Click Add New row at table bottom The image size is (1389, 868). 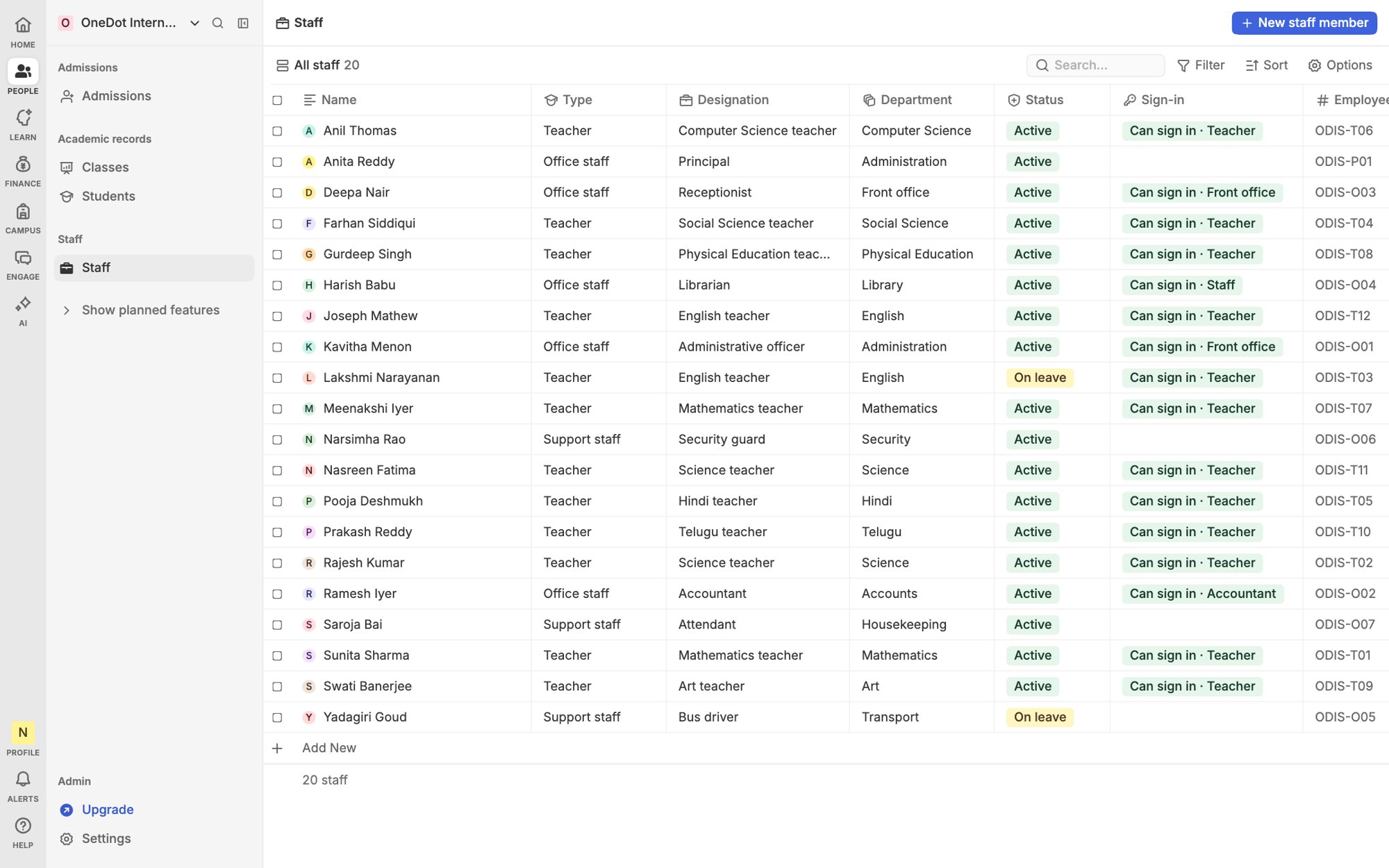pyautogui.click(x=328, y=748)
